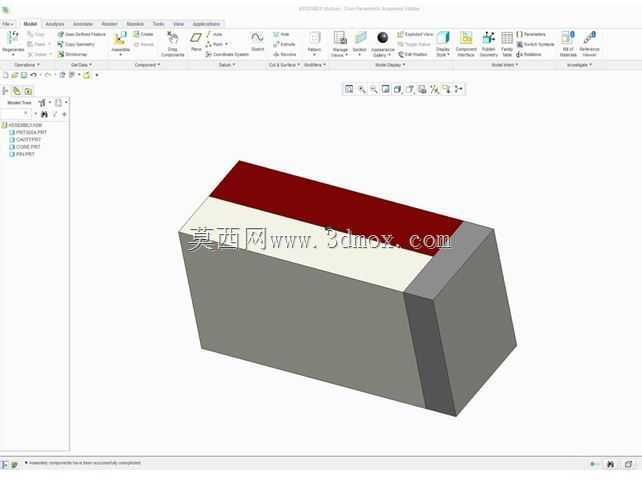Expand the Investigate group dropdown
Viewport: 642px width, 481px height.
[x=579, y=65]
